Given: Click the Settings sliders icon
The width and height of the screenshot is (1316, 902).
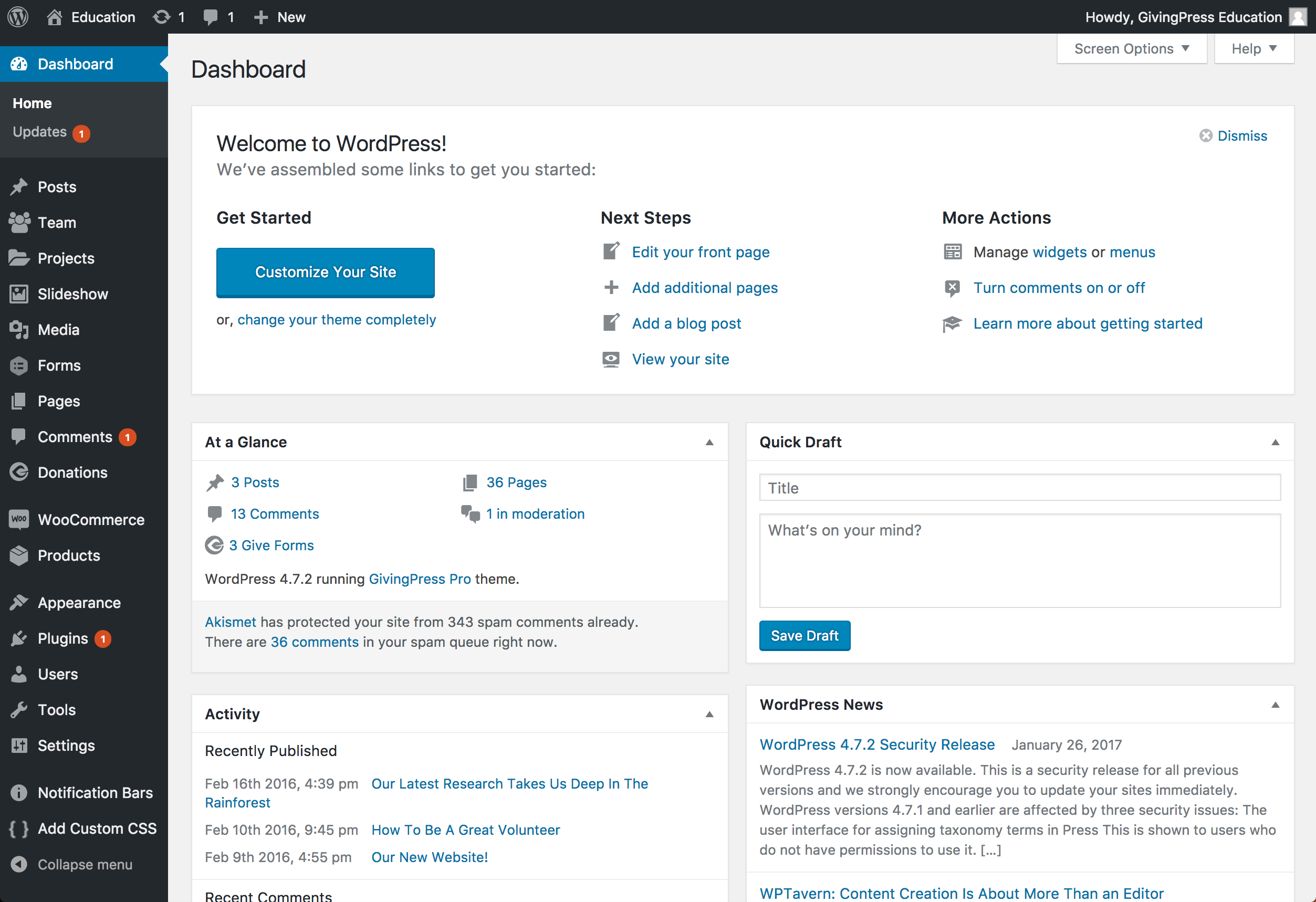Looking at the screenshot, I should [19, 745].
